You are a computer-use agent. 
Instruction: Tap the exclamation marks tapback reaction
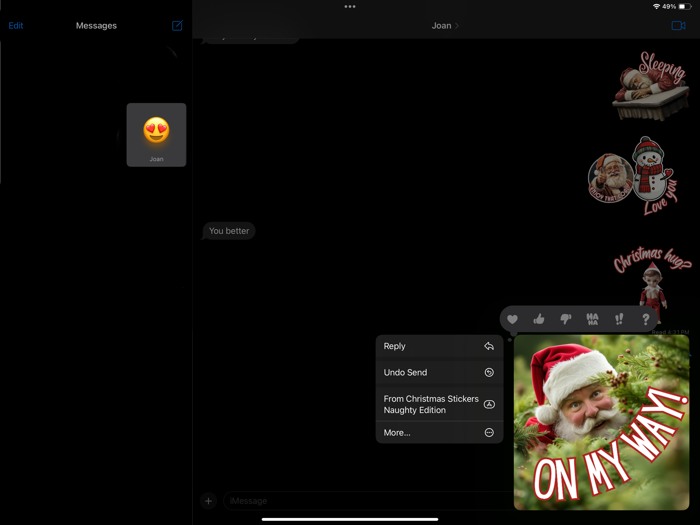pos(619,319)
